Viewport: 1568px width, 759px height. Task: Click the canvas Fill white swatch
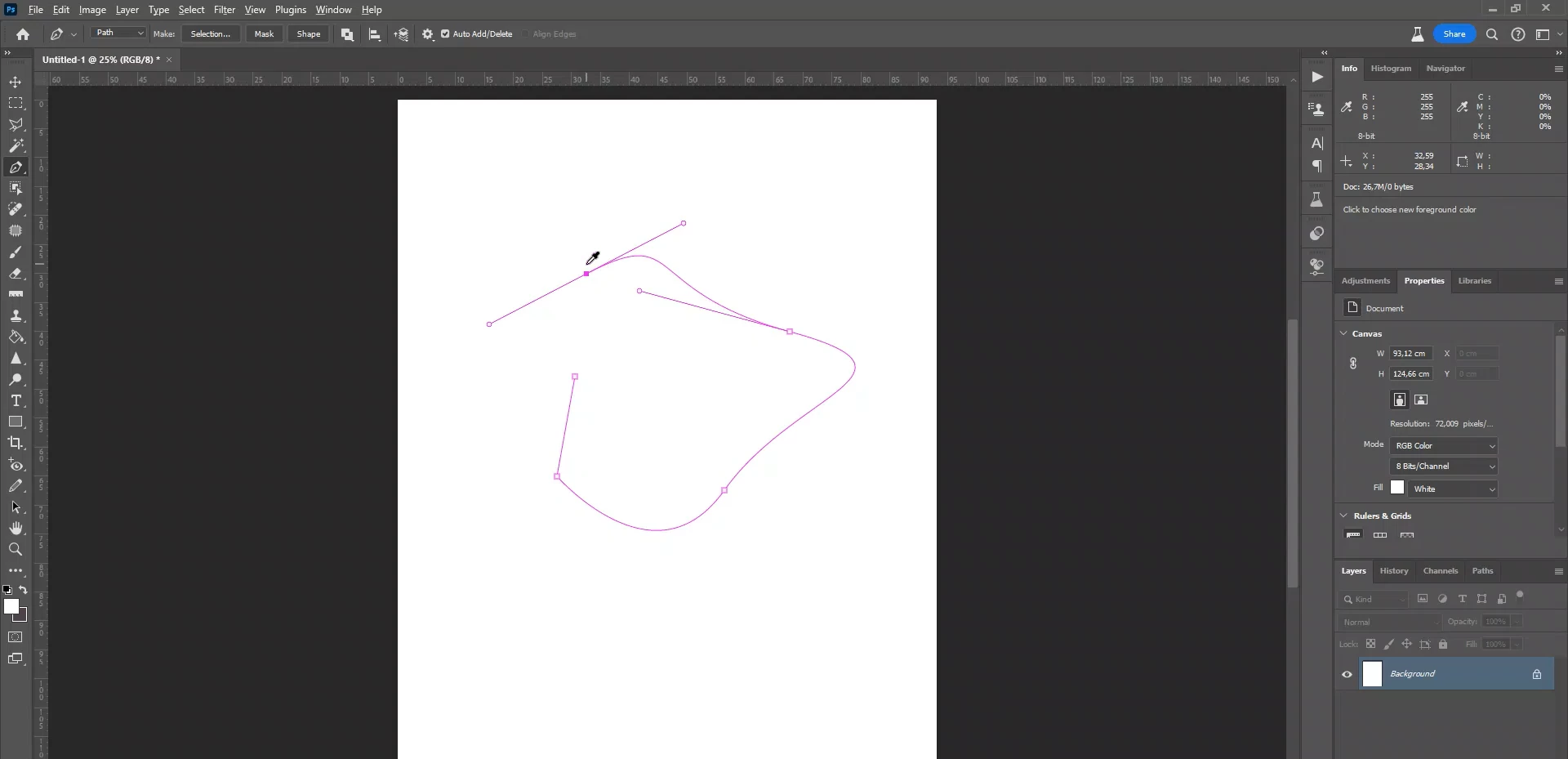1397,488
